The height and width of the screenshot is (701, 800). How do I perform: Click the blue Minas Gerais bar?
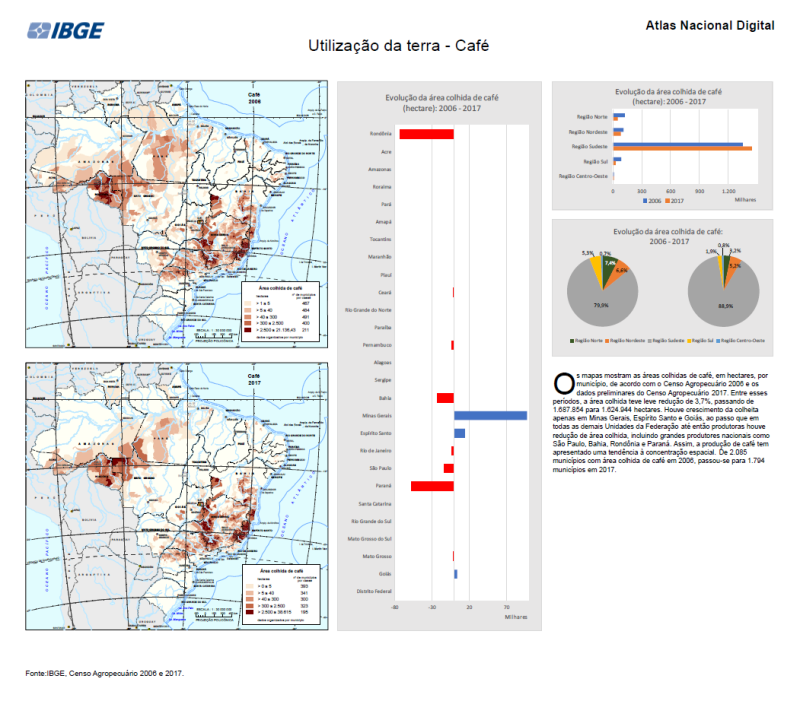[x=490, y=415]
